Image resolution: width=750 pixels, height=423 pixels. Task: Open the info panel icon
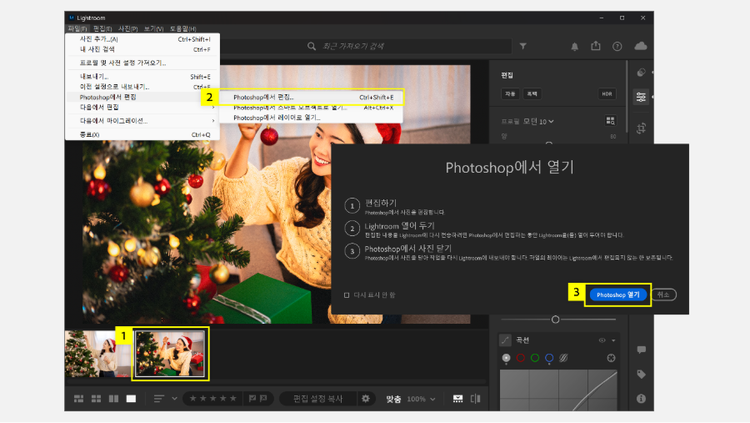point(641,399)
